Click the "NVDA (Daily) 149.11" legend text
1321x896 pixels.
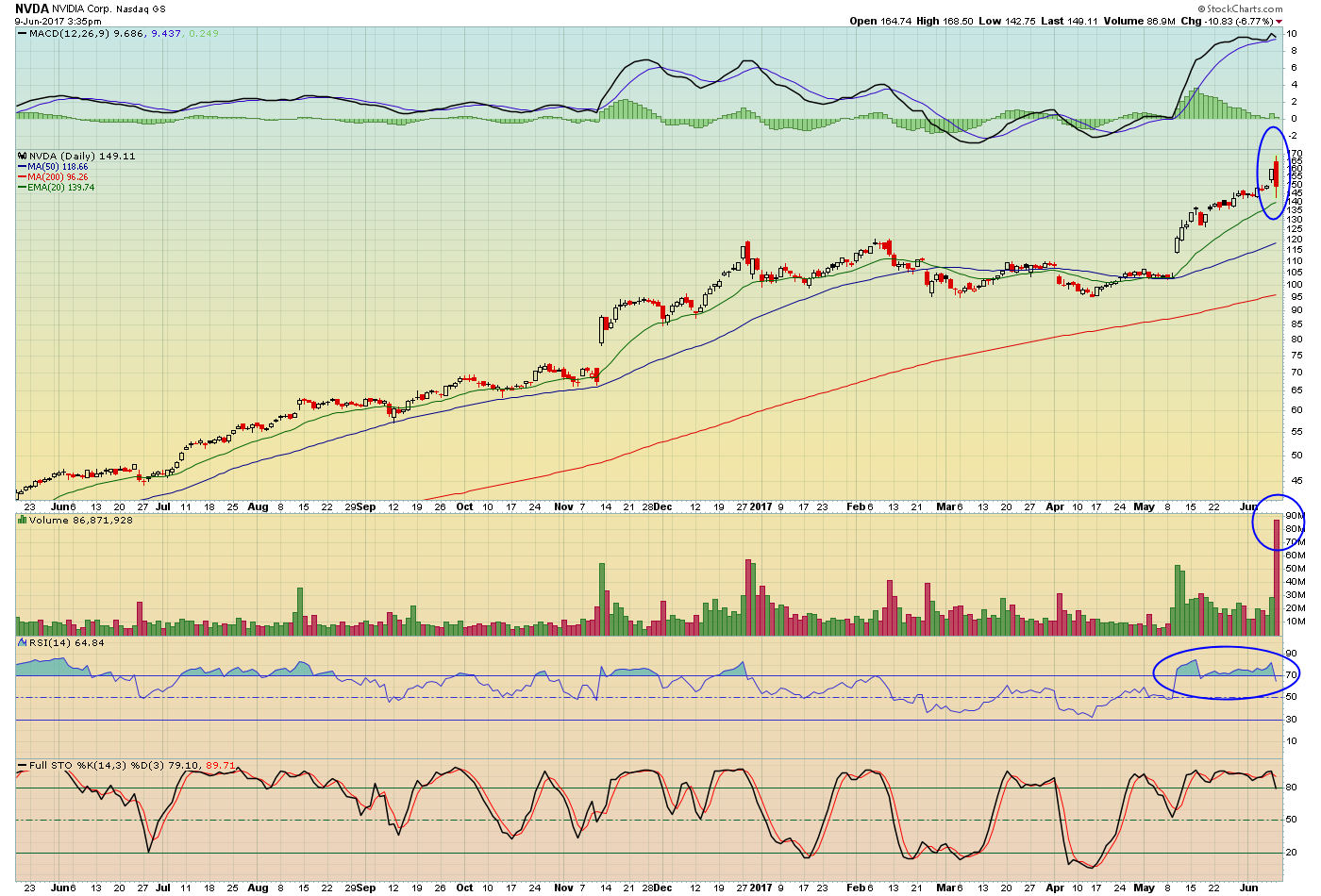pos(82,156)
